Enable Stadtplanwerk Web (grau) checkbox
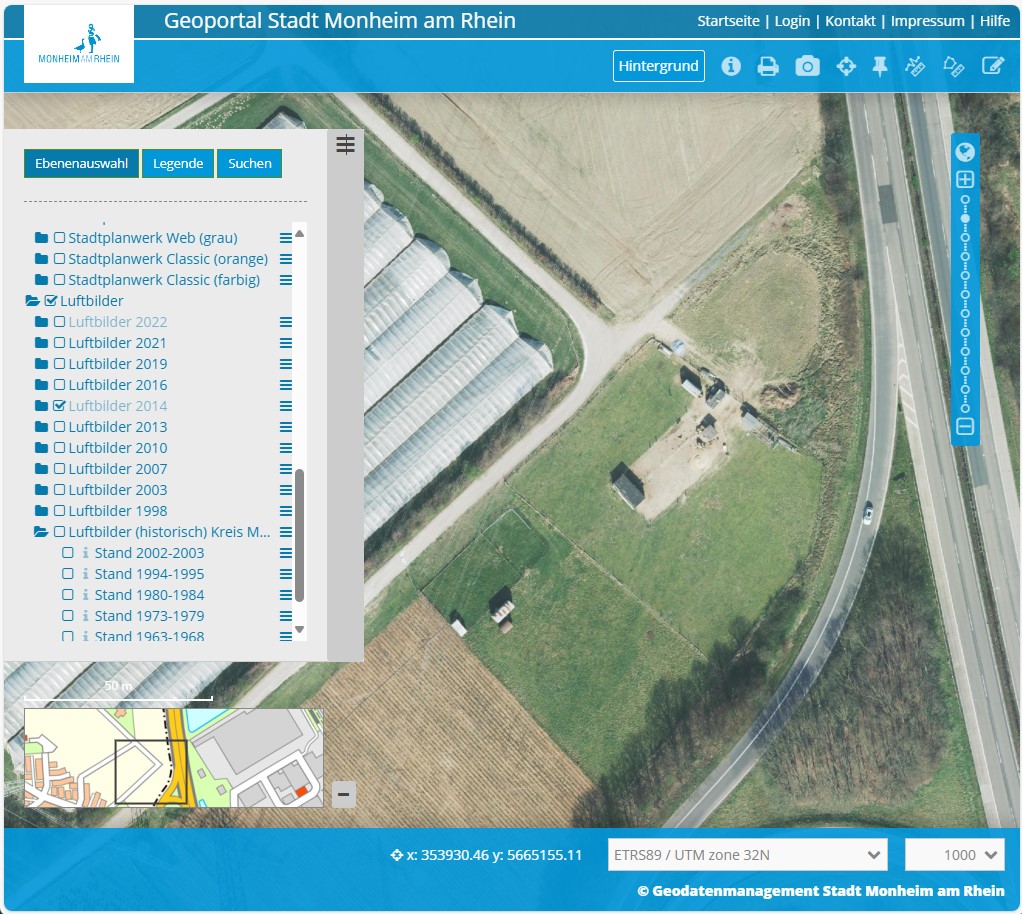 (59, 238)
